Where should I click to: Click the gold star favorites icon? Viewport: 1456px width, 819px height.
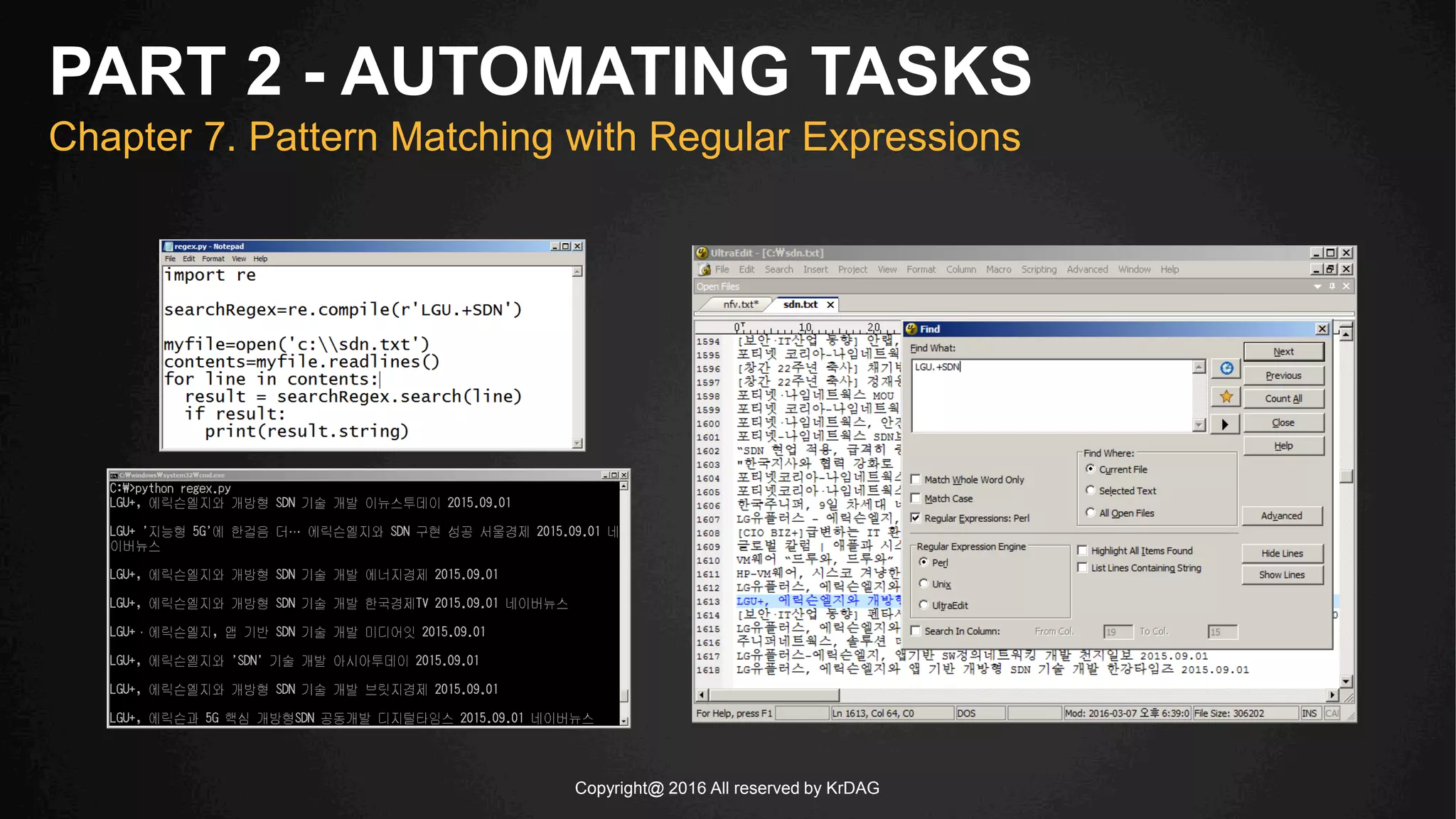(x=1226, y=397)
